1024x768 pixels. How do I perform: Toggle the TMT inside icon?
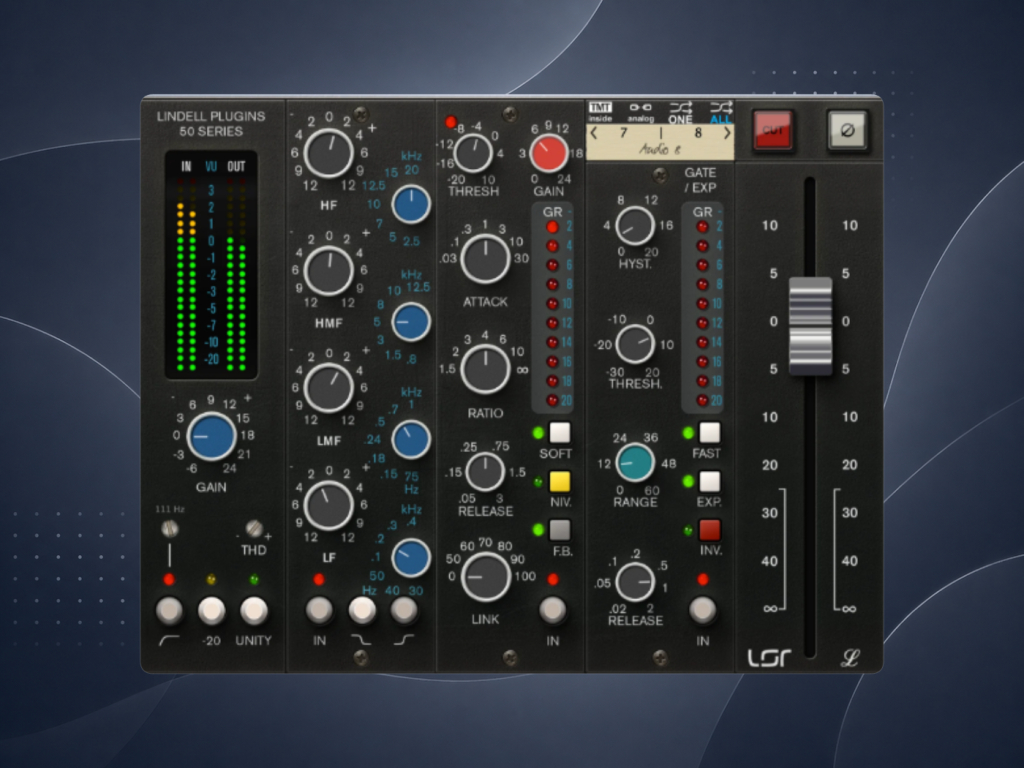600,112
